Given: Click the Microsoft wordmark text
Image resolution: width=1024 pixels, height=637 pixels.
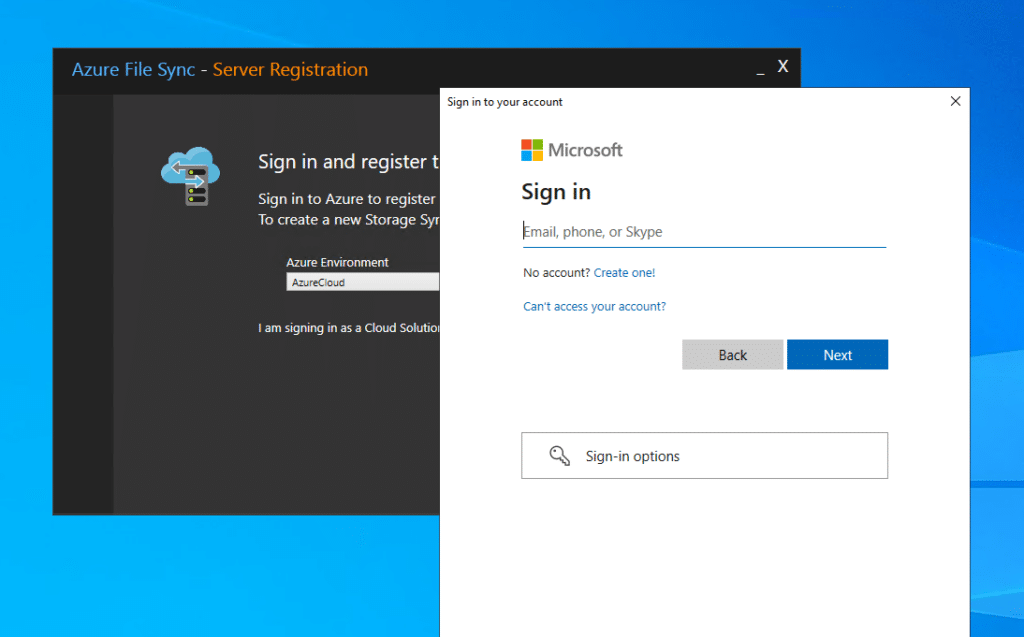Looking at the screenshot, I should (x=585, y=150).
